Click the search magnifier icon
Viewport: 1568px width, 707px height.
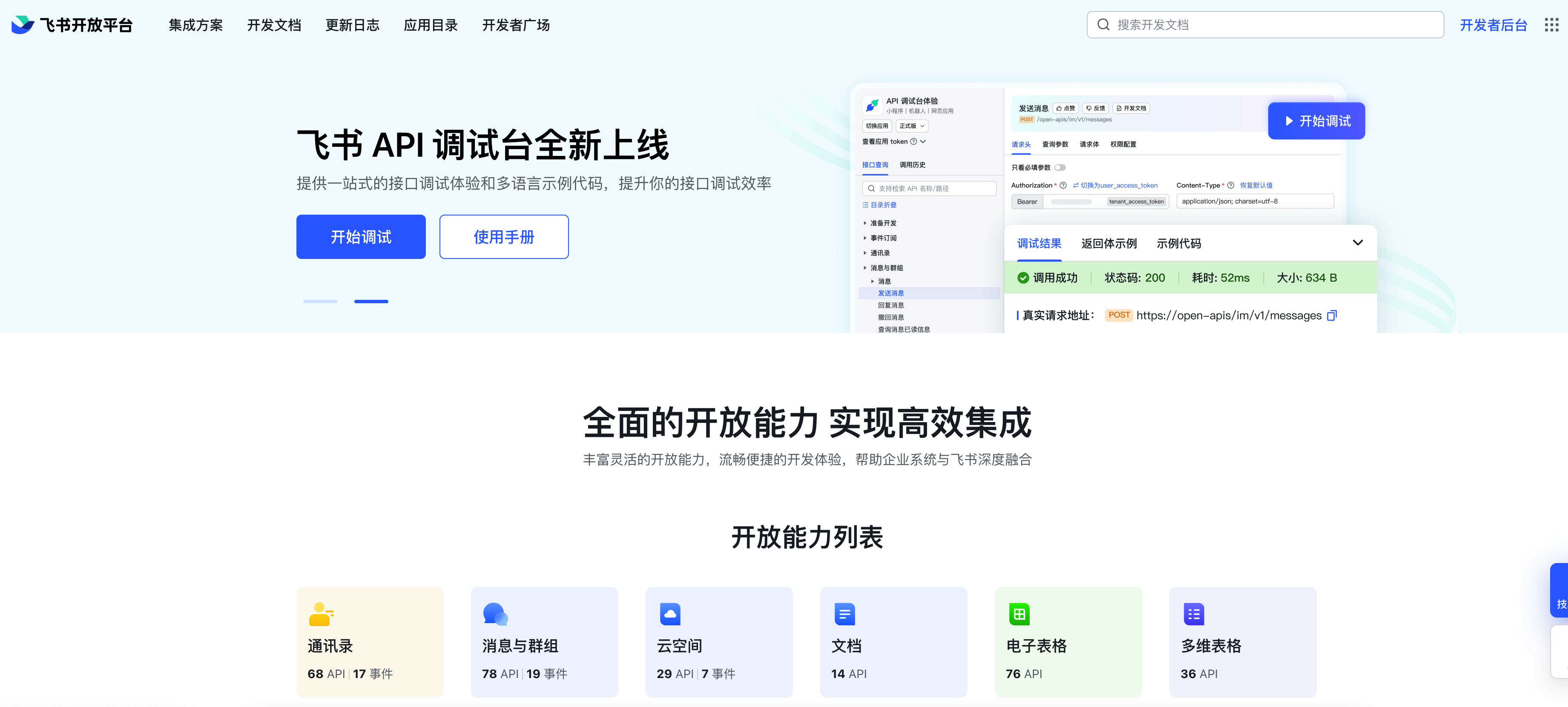[1103, 25]
